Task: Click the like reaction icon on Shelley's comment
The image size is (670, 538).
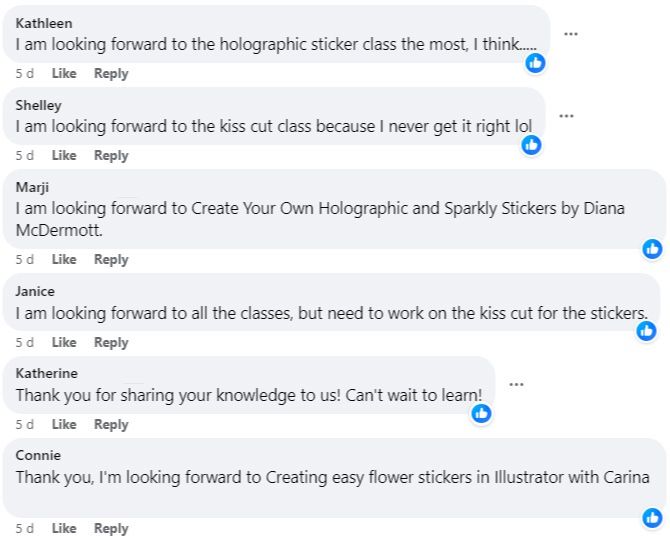Action: 532,145
